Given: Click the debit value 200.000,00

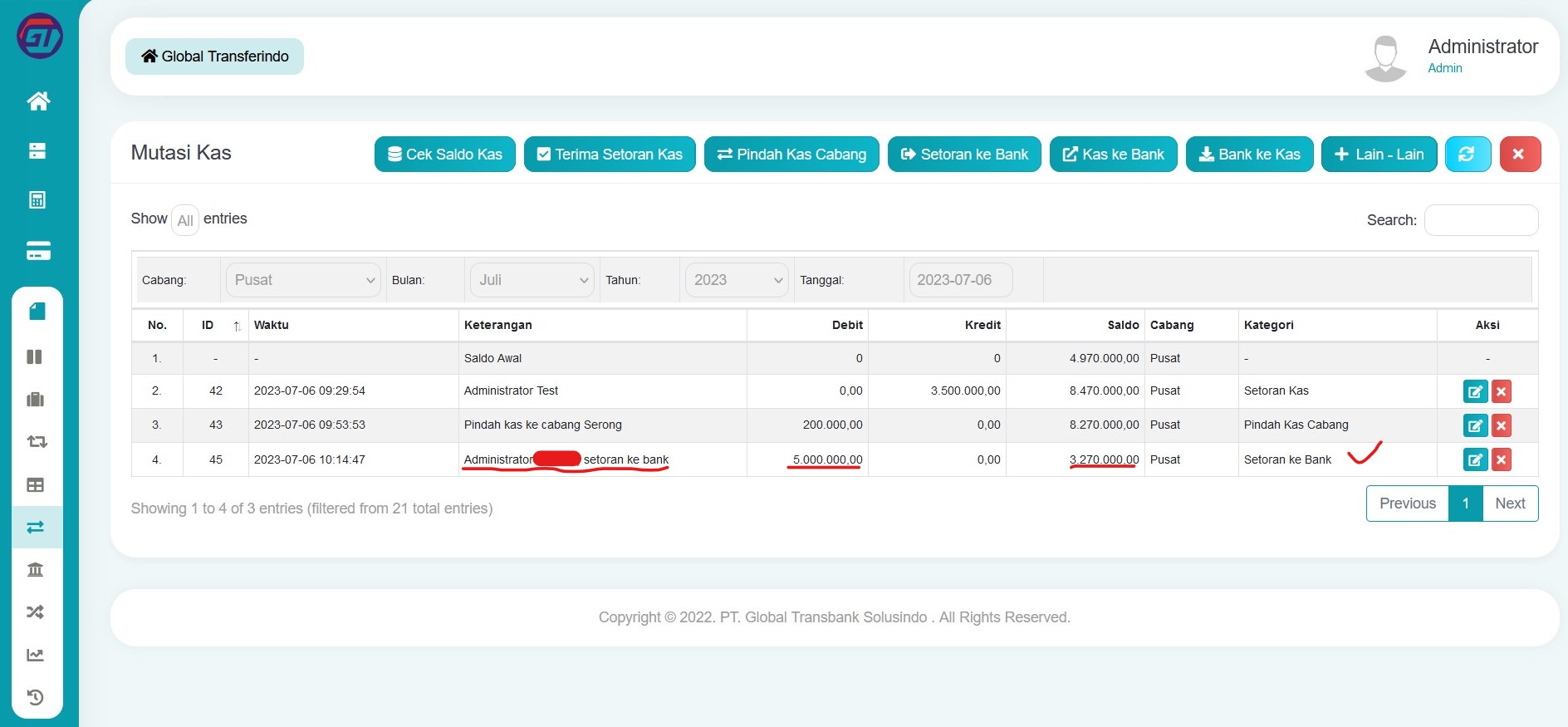Looking at the screenshot, I should pyautogui.click(x=833, y=425).
